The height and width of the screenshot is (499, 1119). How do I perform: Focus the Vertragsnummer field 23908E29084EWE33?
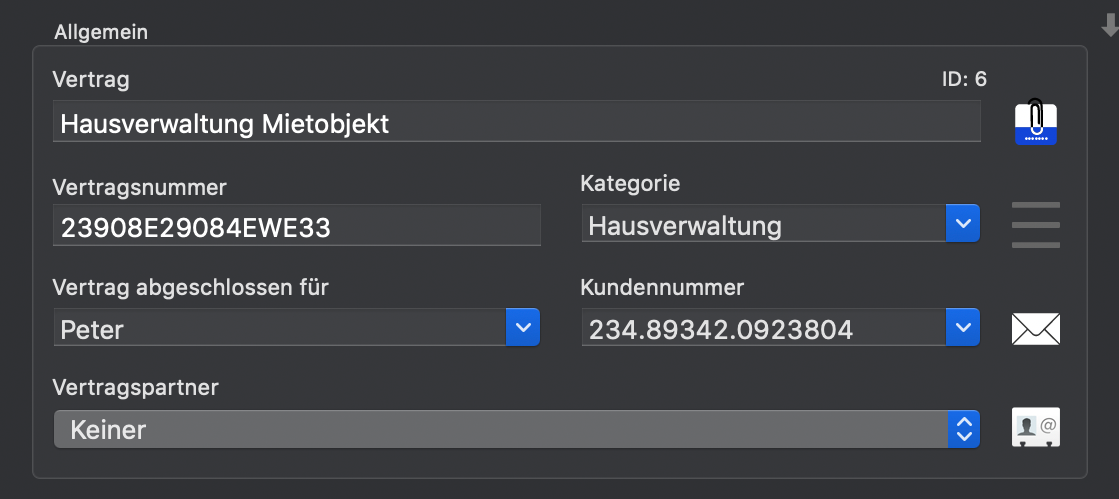297,226
